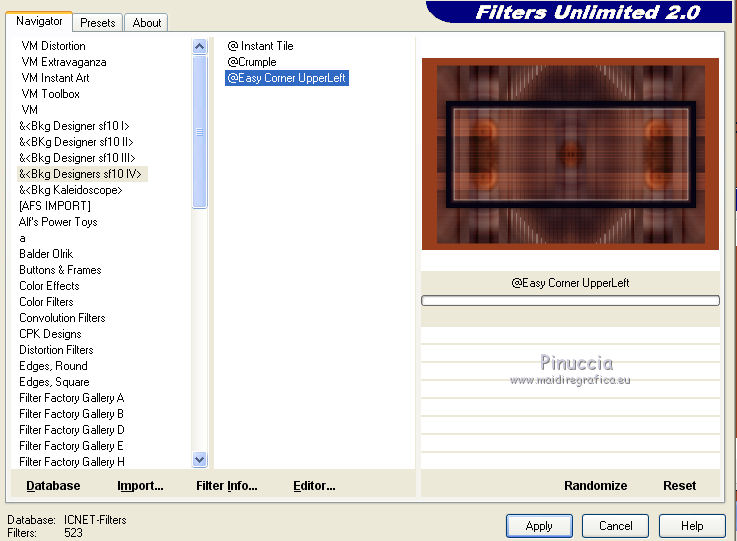Select the plain VM category
The height and width of the screenshot is (541, 737).
point(30,110)
